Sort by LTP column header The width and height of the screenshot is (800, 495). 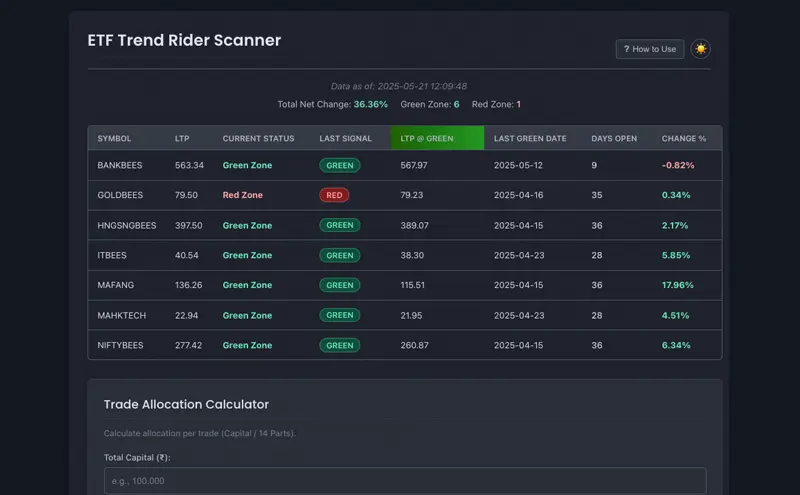pos(182,138)
